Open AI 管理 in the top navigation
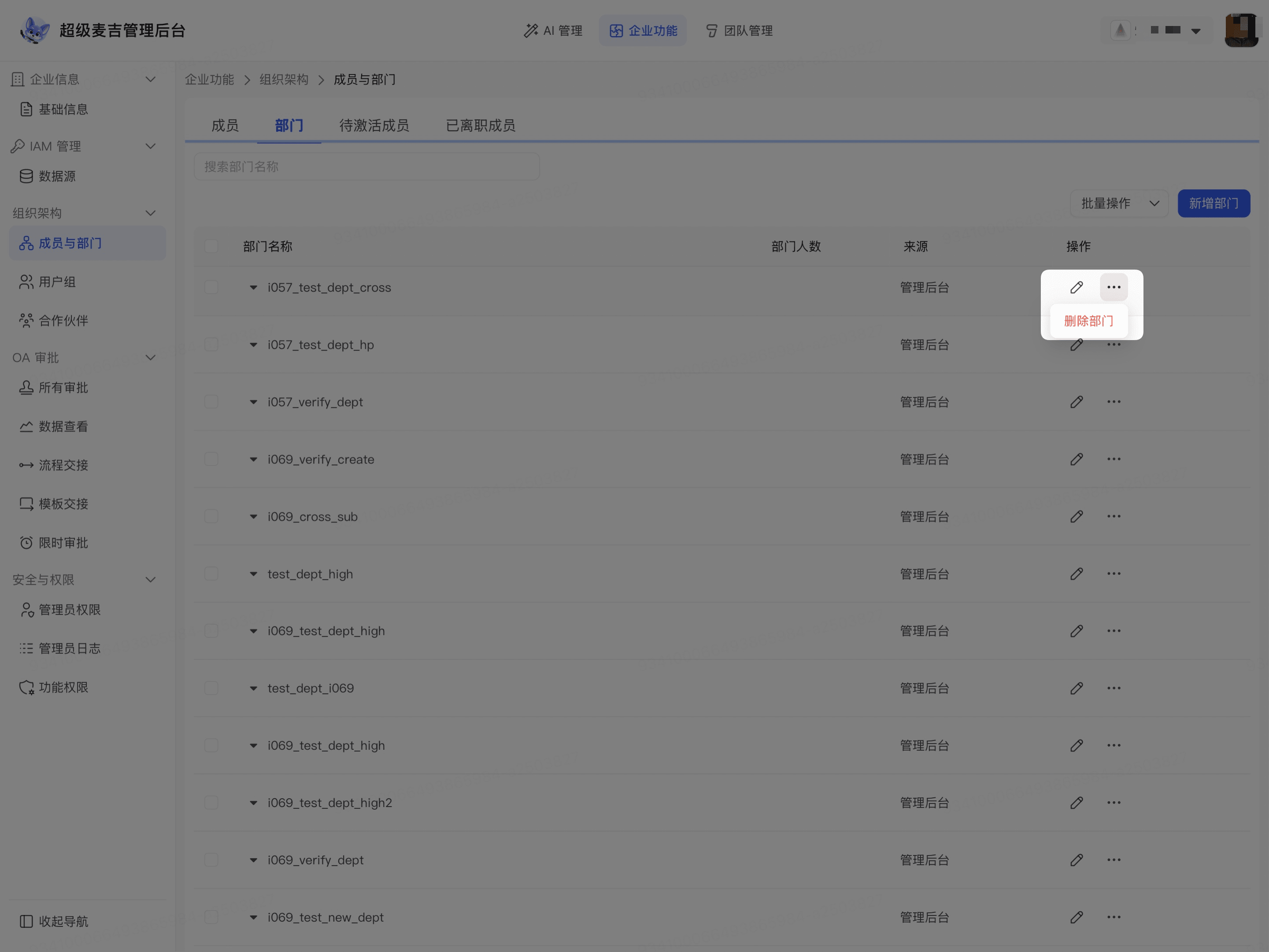 coord(553,30)
